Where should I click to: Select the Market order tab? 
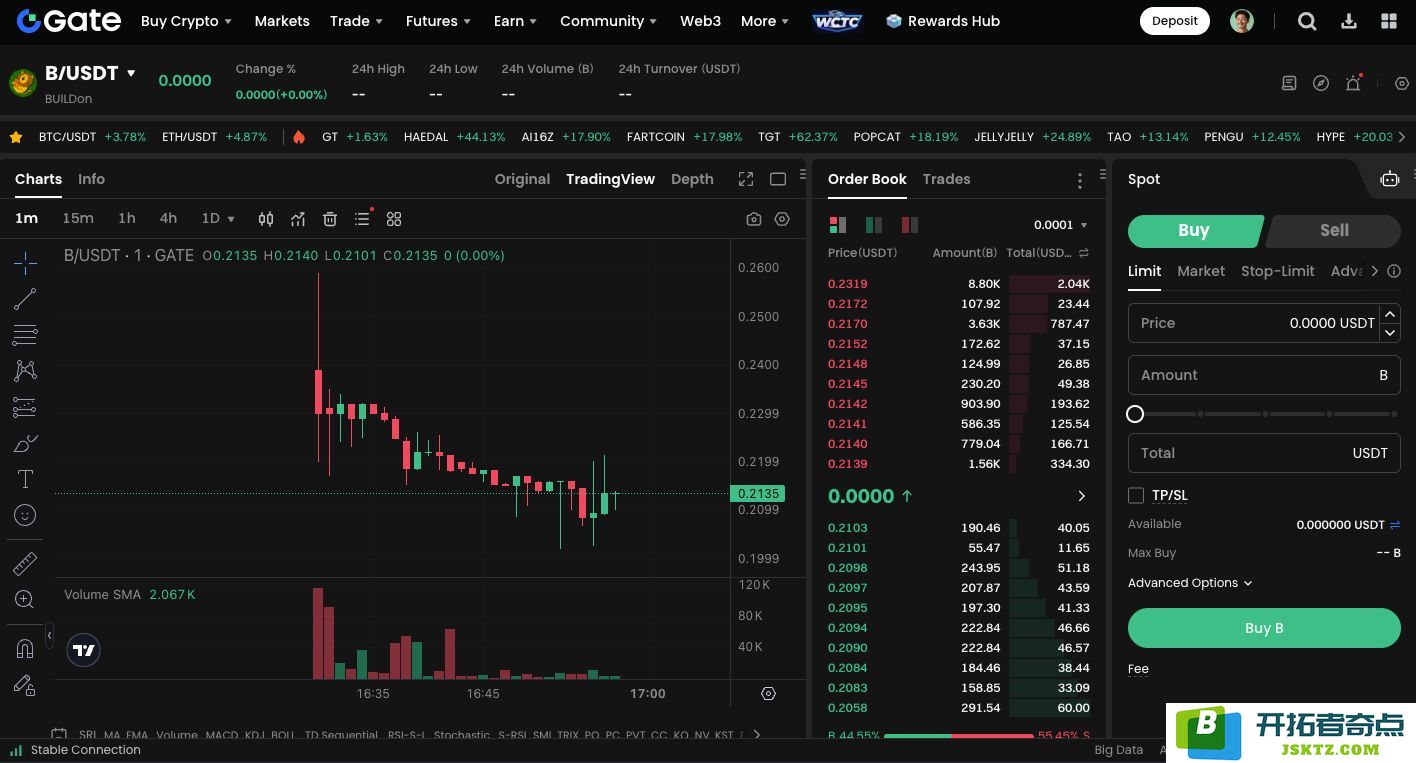coord(1201,271)
